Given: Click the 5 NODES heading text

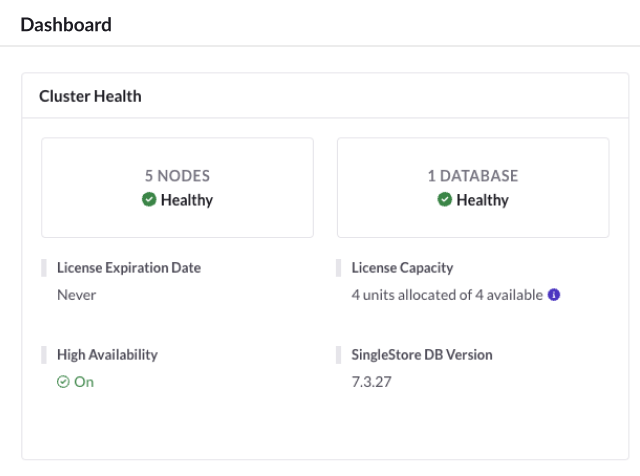Looking at the screenshot, I should 177,176.
